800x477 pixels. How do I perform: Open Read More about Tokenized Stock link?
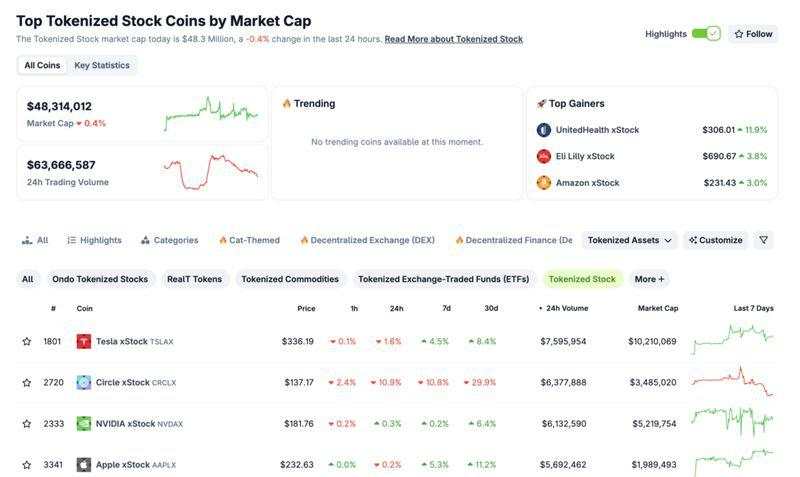[453, 39]
